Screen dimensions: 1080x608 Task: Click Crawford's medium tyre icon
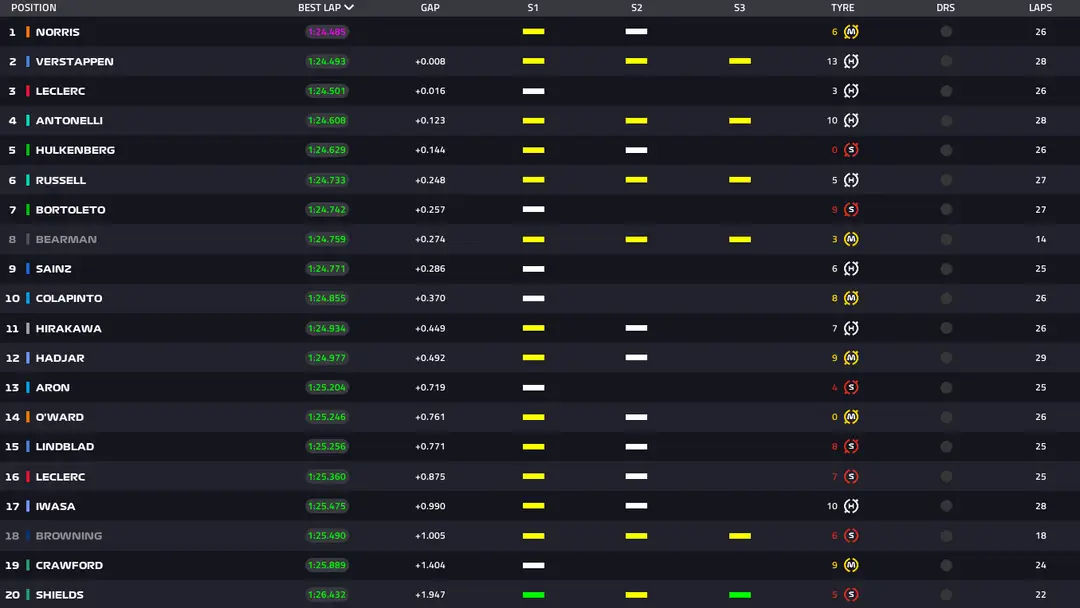point(851,565)
